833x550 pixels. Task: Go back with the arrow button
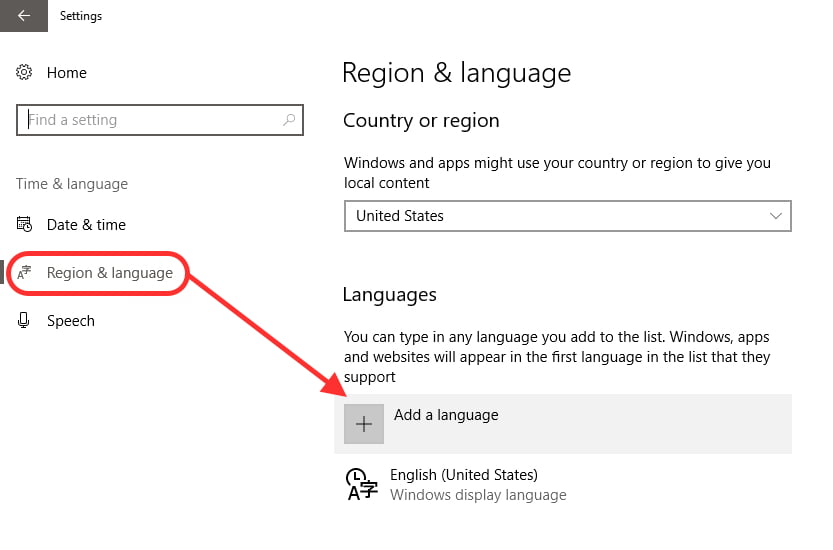coord(23,16)
